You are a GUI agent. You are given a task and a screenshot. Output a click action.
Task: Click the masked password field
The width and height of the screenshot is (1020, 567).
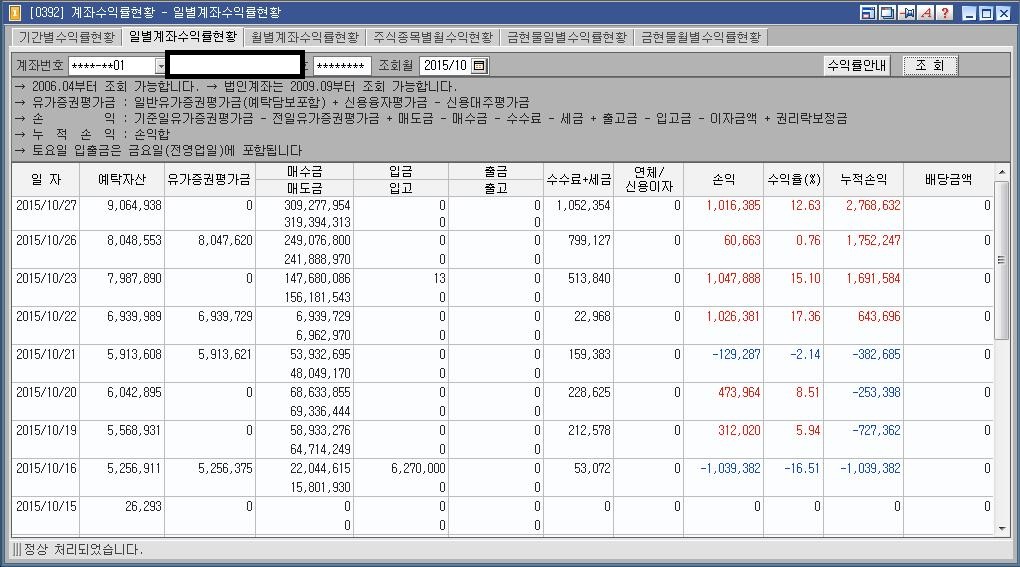tap(342, 66)
